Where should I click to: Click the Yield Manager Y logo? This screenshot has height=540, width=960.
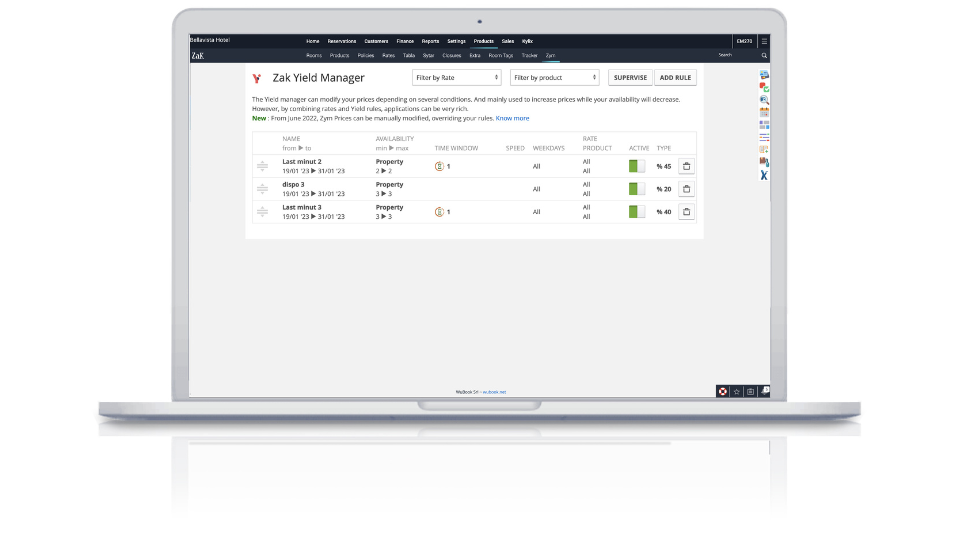(257, 78)
